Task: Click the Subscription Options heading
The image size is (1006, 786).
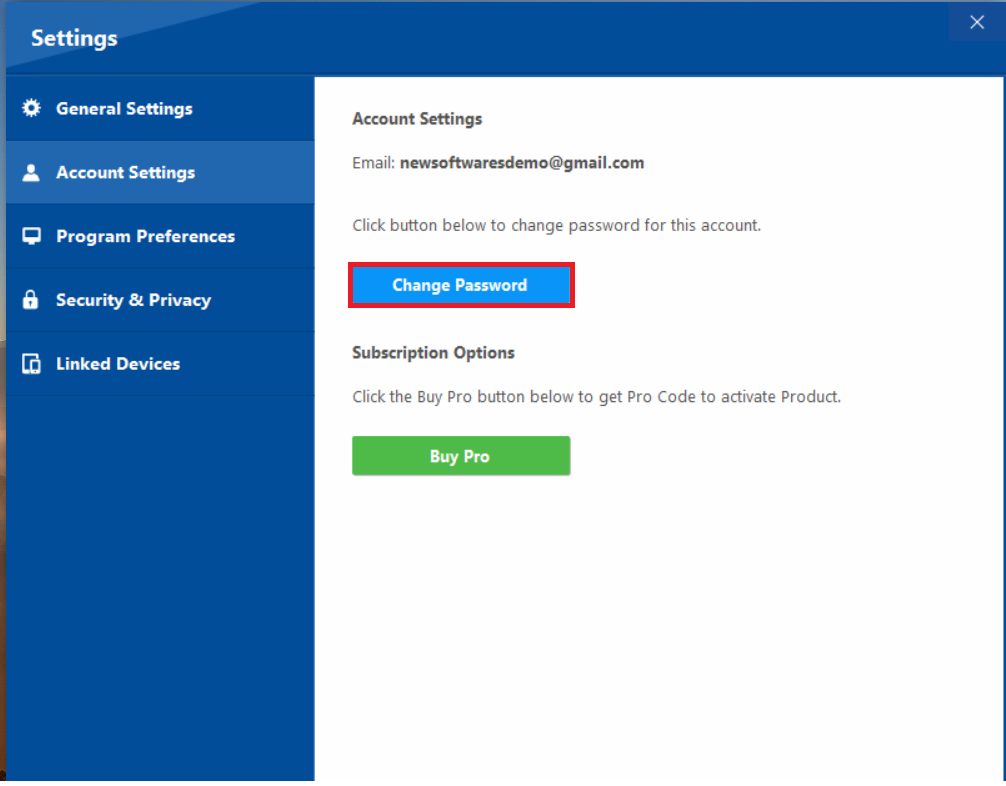Action: point(433,352)
